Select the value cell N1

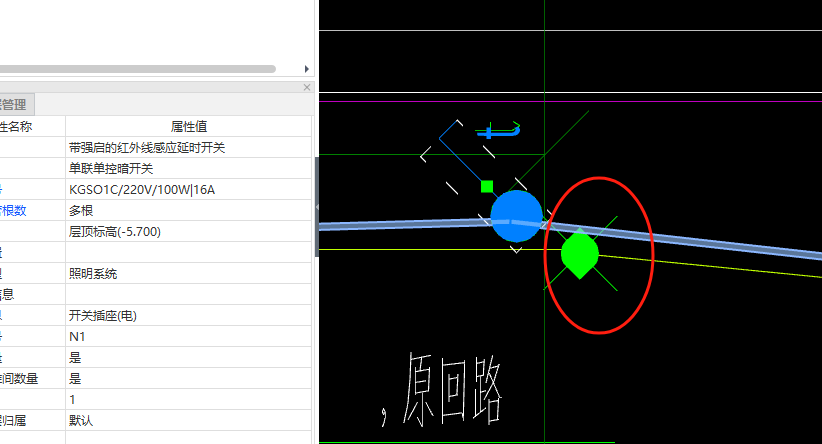click(189, 337)
